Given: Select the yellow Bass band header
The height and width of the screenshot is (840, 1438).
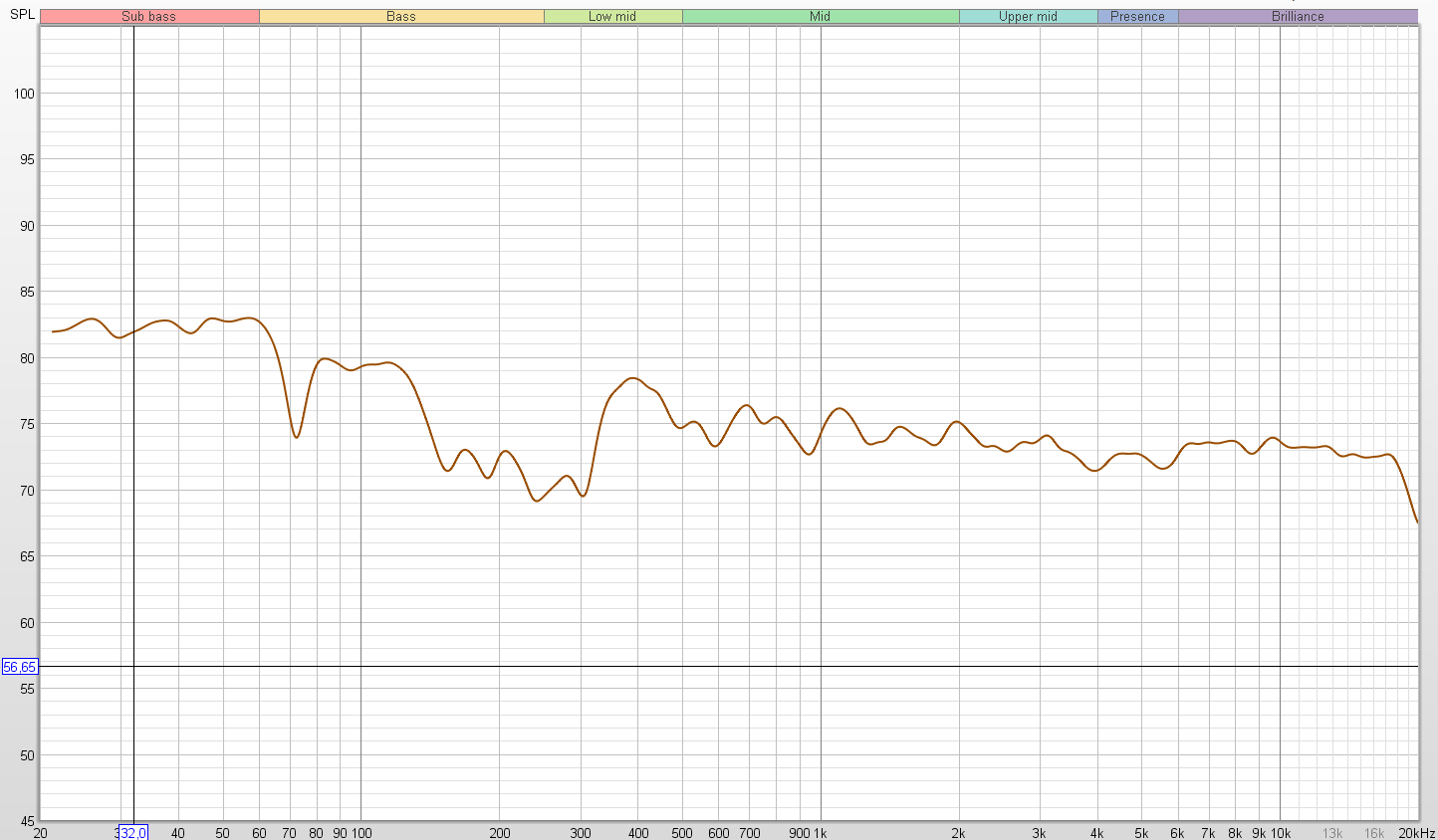Looking at the screenshot, I should click(x=400, y=16).
